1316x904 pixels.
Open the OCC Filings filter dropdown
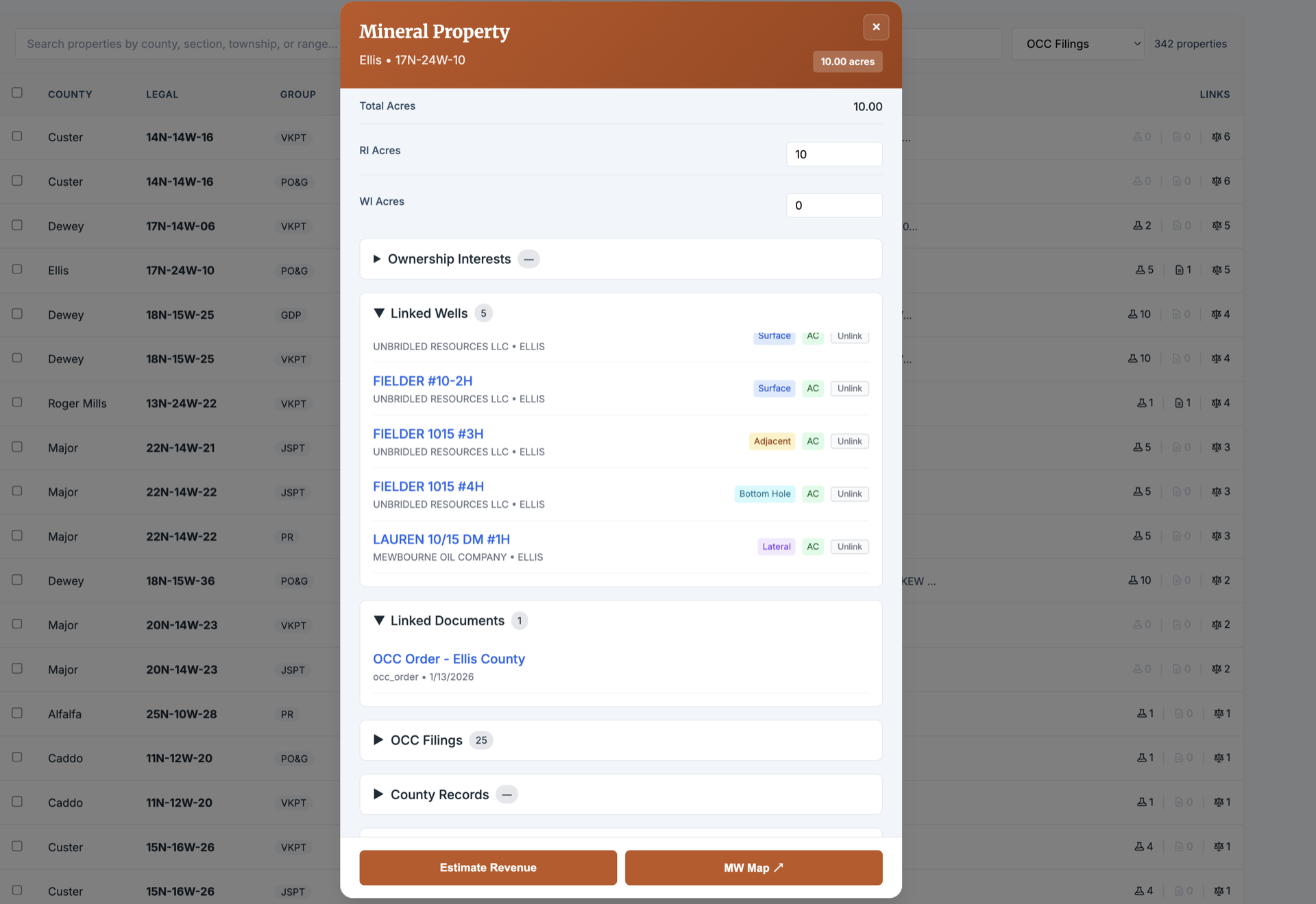coord(1077,43)
